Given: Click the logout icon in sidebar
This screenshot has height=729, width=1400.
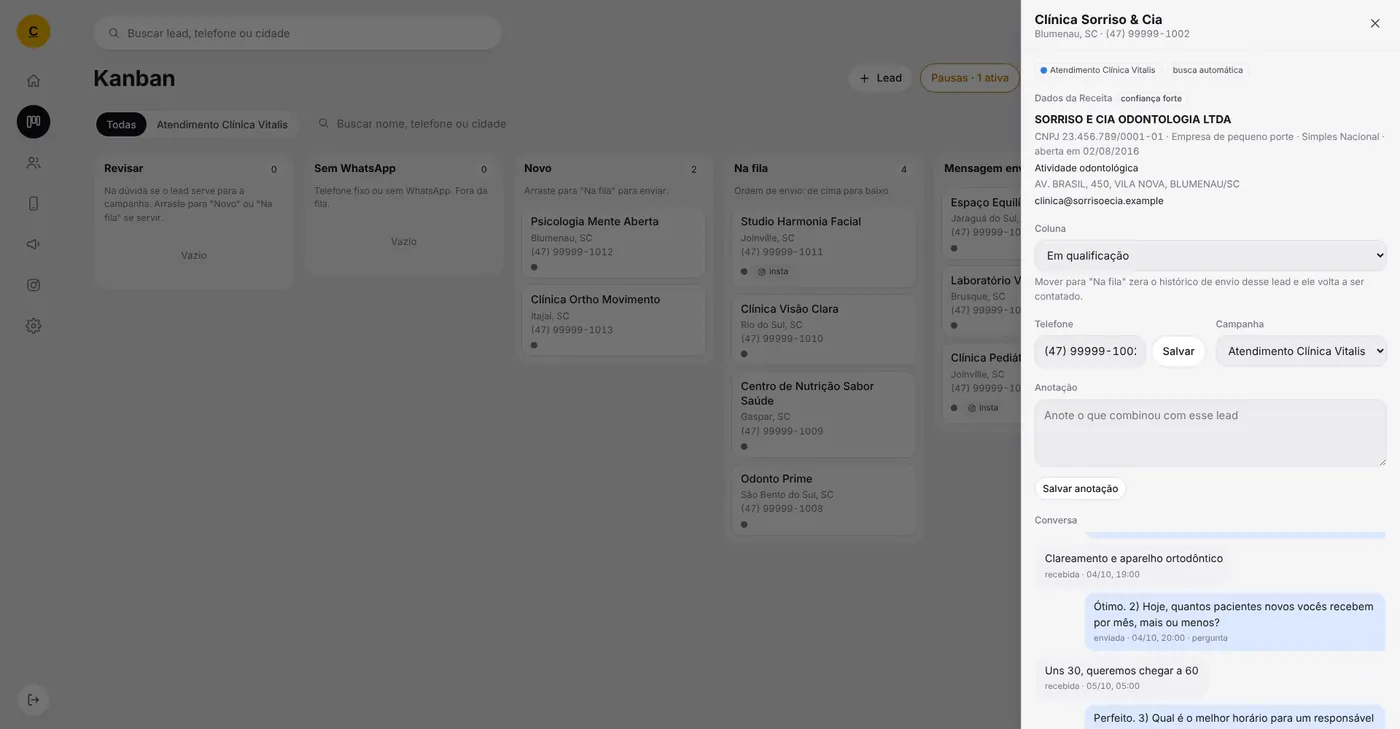Looking at the screenshot, I should click(33, 700).
